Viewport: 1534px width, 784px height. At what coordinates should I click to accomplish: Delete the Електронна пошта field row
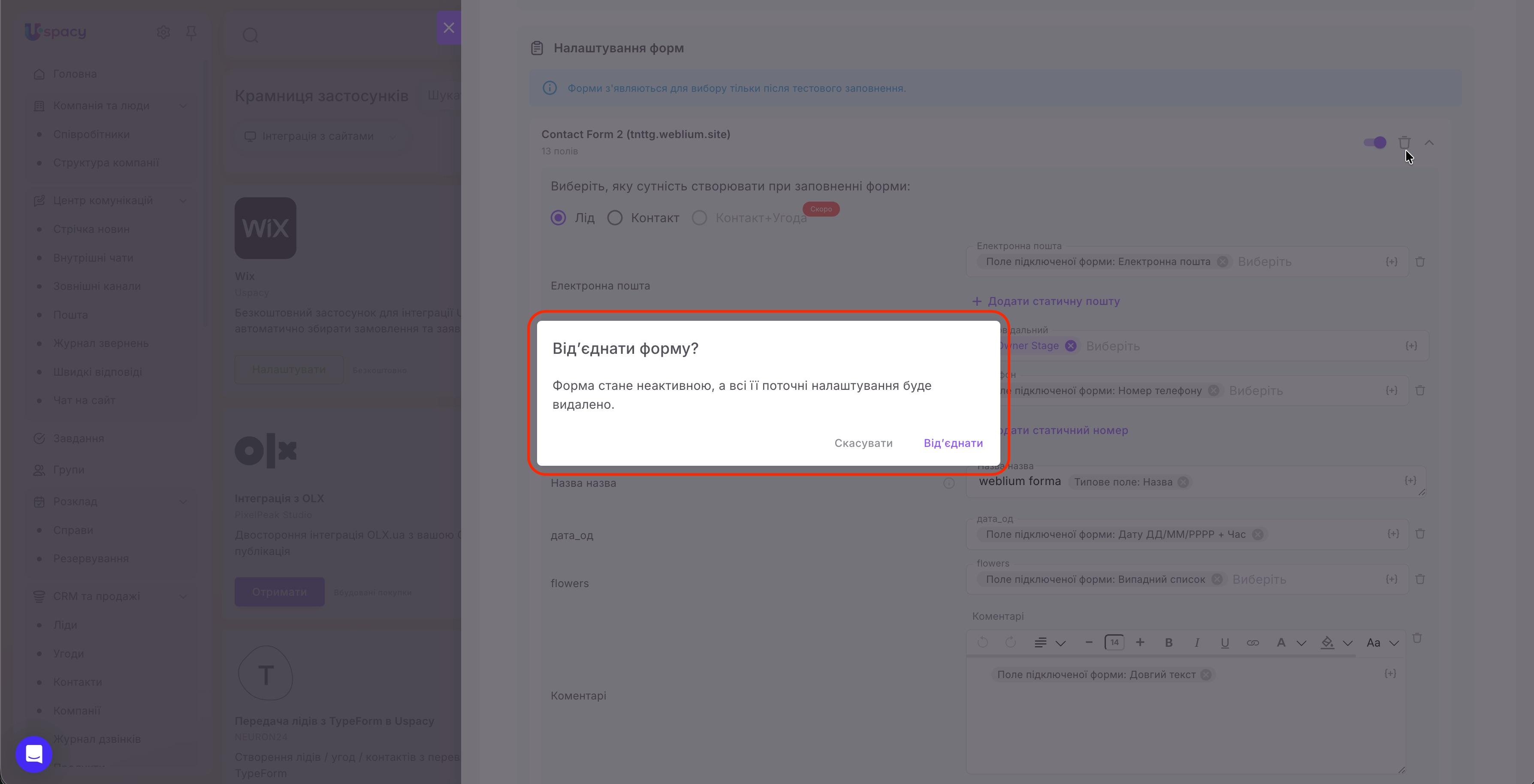click(1420, 262)
